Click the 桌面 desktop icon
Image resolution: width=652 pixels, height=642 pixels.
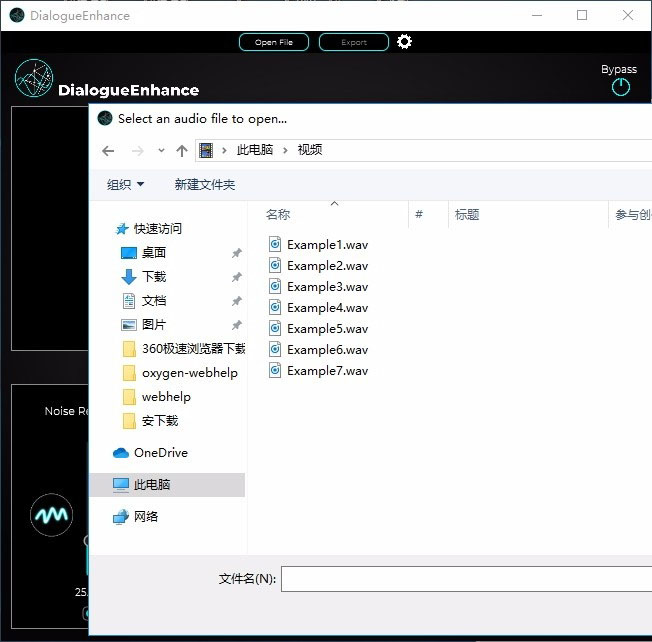pos(128,253)
